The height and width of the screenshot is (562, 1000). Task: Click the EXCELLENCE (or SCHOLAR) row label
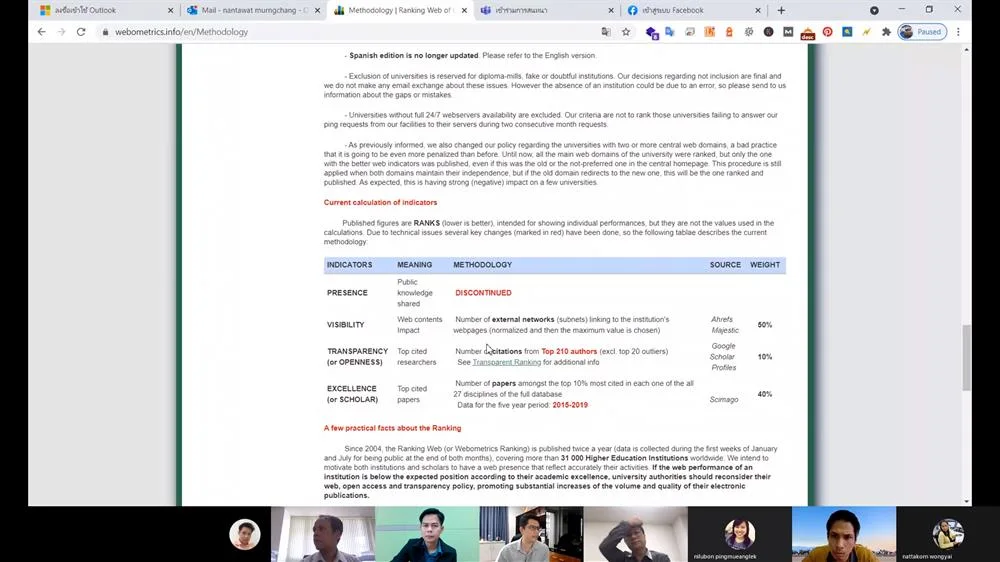(x=352, y=394)
